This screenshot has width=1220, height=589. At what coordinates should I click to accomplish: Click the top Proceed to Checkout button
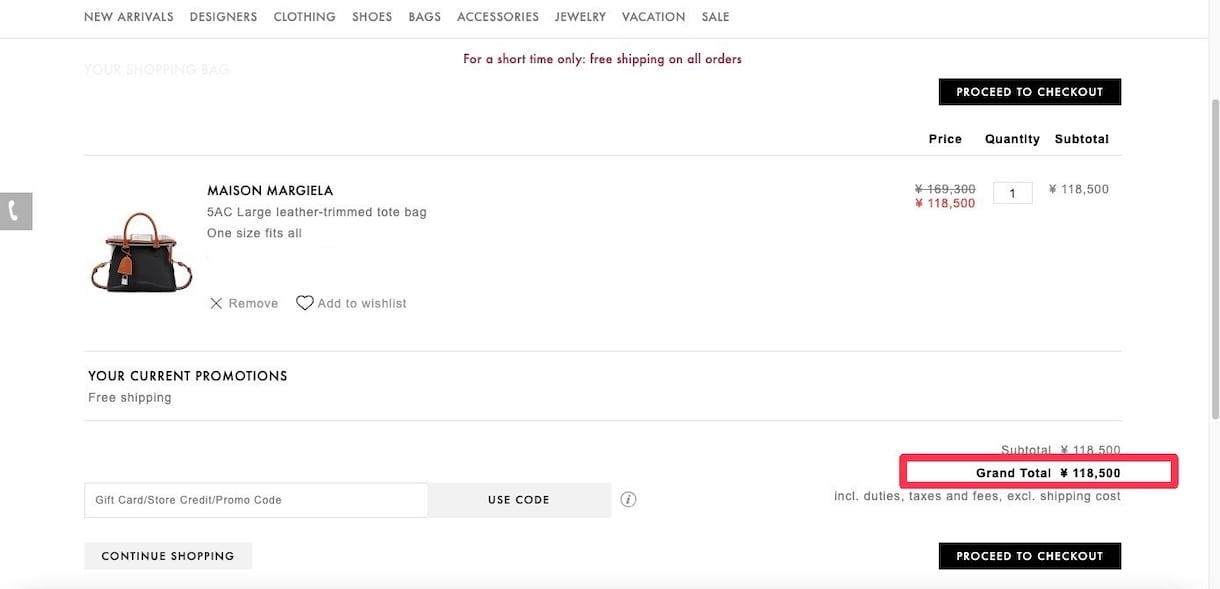pos(1030,92)
